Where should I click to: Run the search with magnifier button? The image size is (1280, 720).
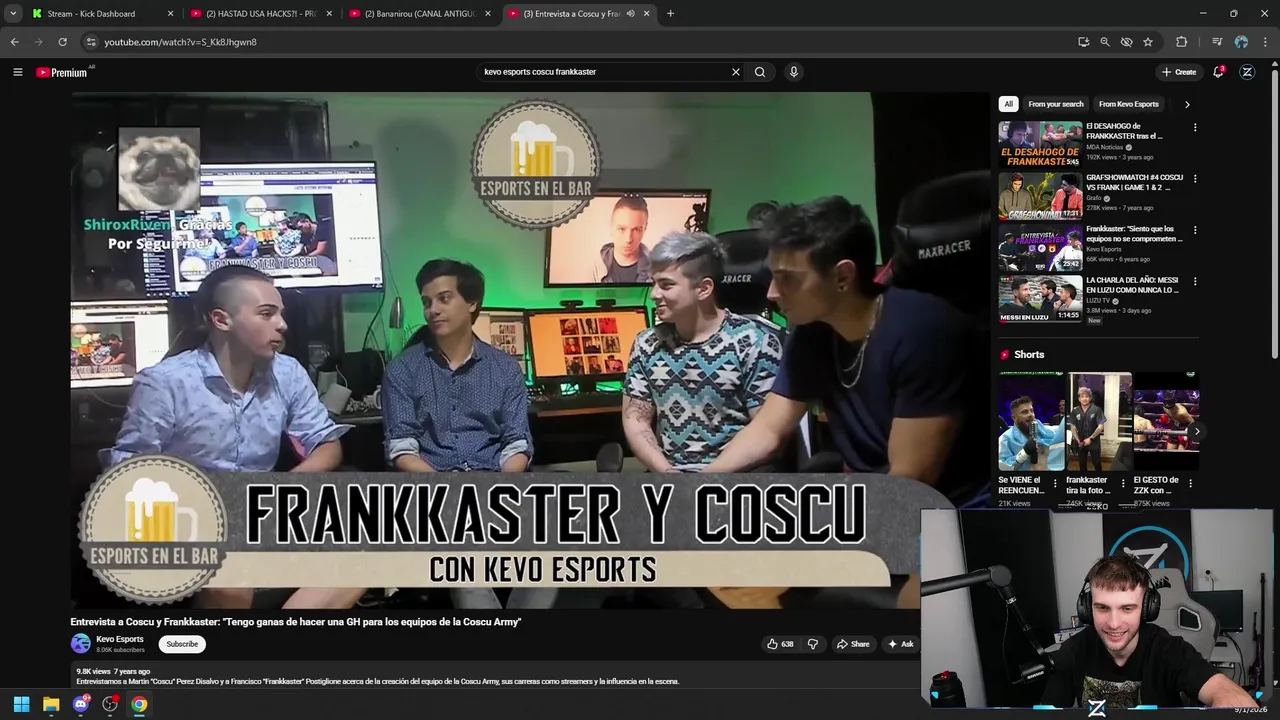click(760, 72)
